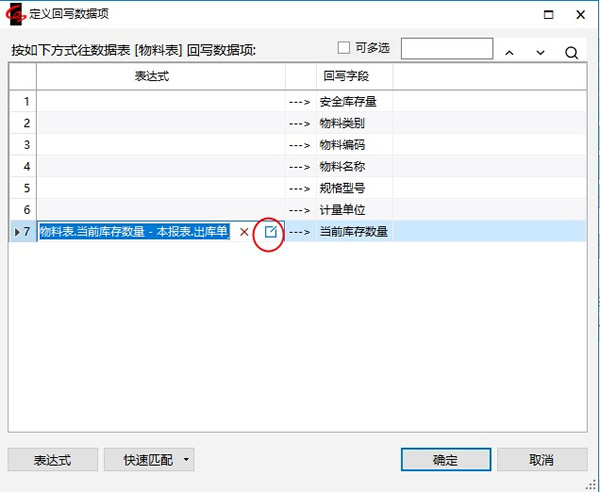Click the expression cell in row 4
This screenshot has height=492, width=600.
(160, 166)
